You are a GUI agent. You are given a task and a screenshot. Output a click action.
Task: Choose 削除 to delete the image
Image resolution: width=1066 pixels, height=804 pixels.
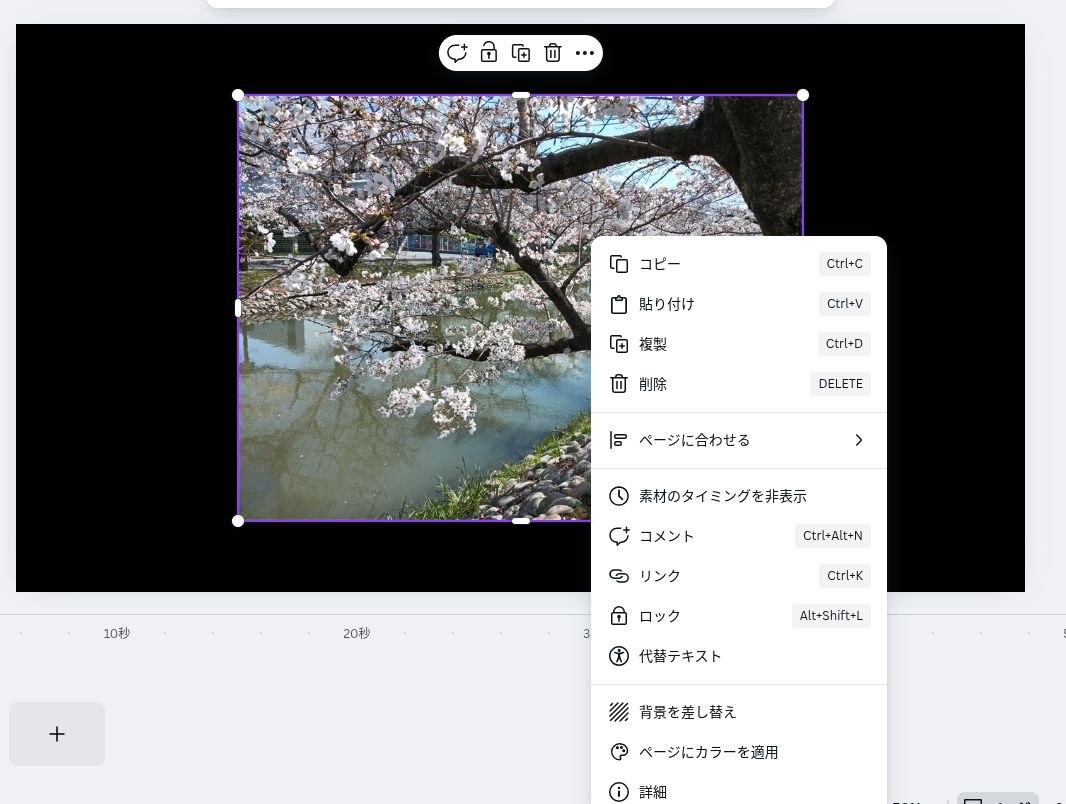(653, 384)
